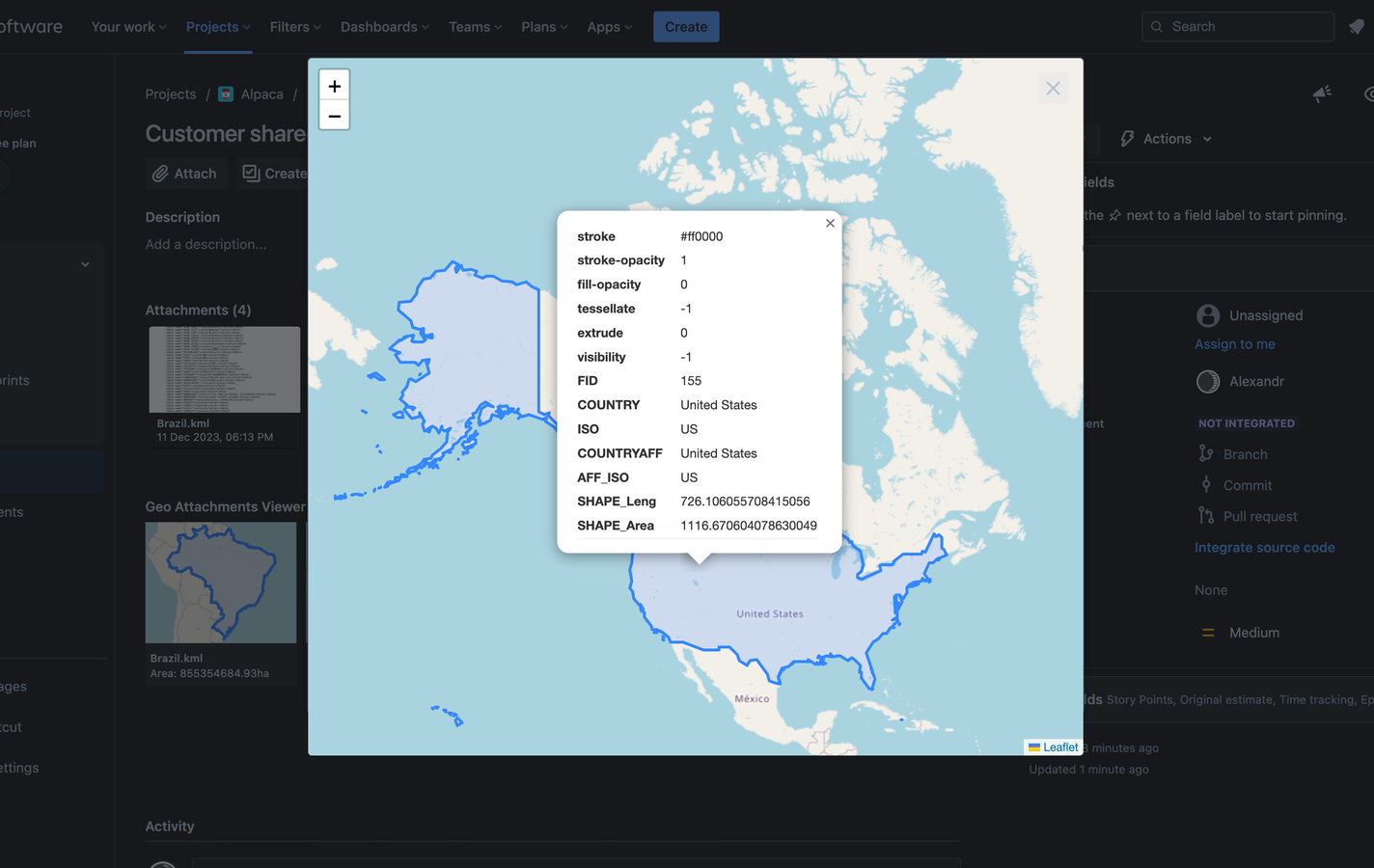Image resolution: width=1374 pixels, height=868 pixels.
Task: Open the Leaflet attribution link
Action: [x=1060, y=747]
